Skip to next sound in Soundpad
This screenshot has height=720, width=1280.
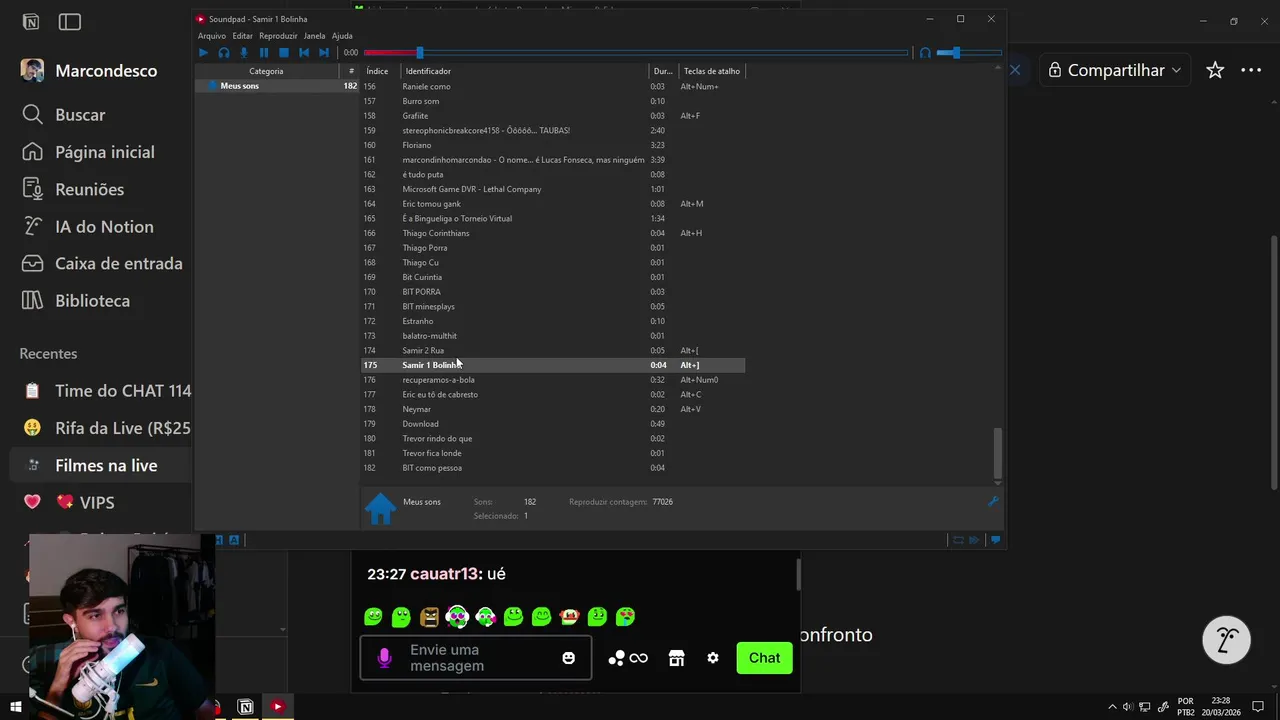pyautogui.click(x=324, y=53)
